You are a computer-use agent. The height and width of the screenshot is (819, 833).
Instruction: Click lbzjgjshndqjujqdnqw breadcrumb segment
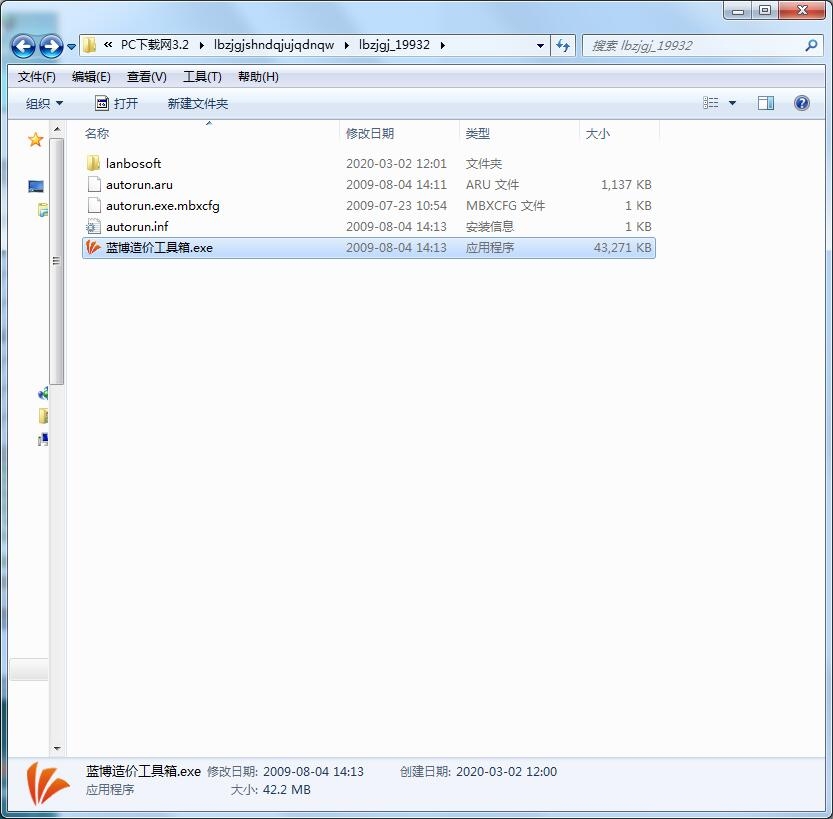pos(274,45)
